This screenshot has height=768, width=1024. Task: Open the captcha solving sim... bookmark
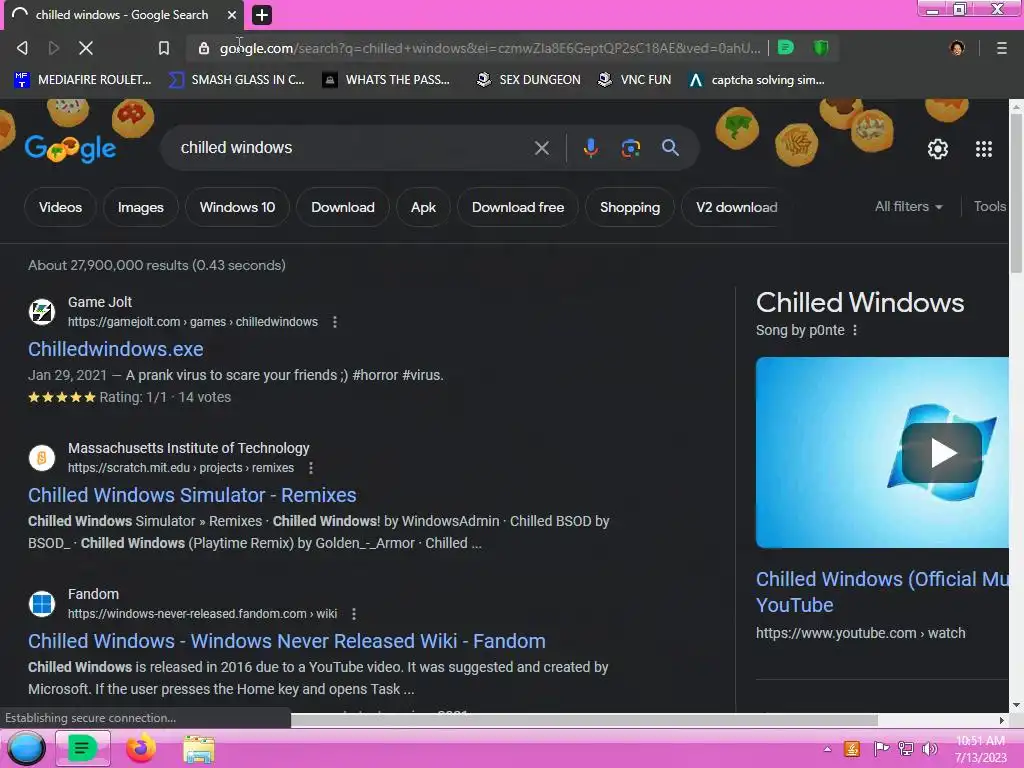[756, 80]
